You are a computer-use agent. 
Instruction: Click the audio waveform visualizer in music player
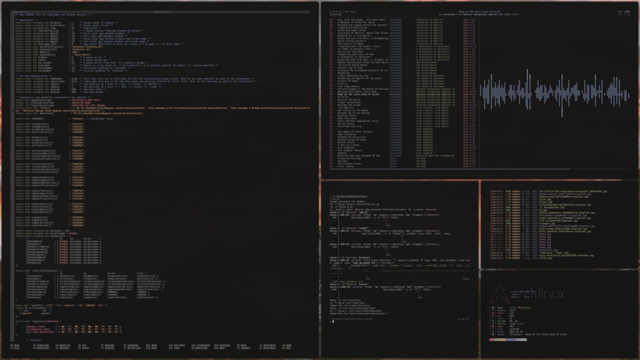tap(556, 93)
